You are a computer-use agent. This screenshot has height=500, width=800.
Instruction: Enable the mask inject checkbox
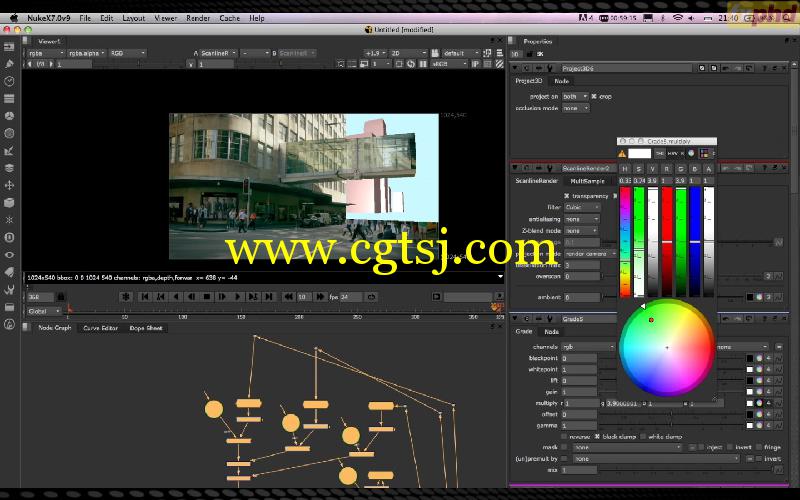tap(703, 447)
